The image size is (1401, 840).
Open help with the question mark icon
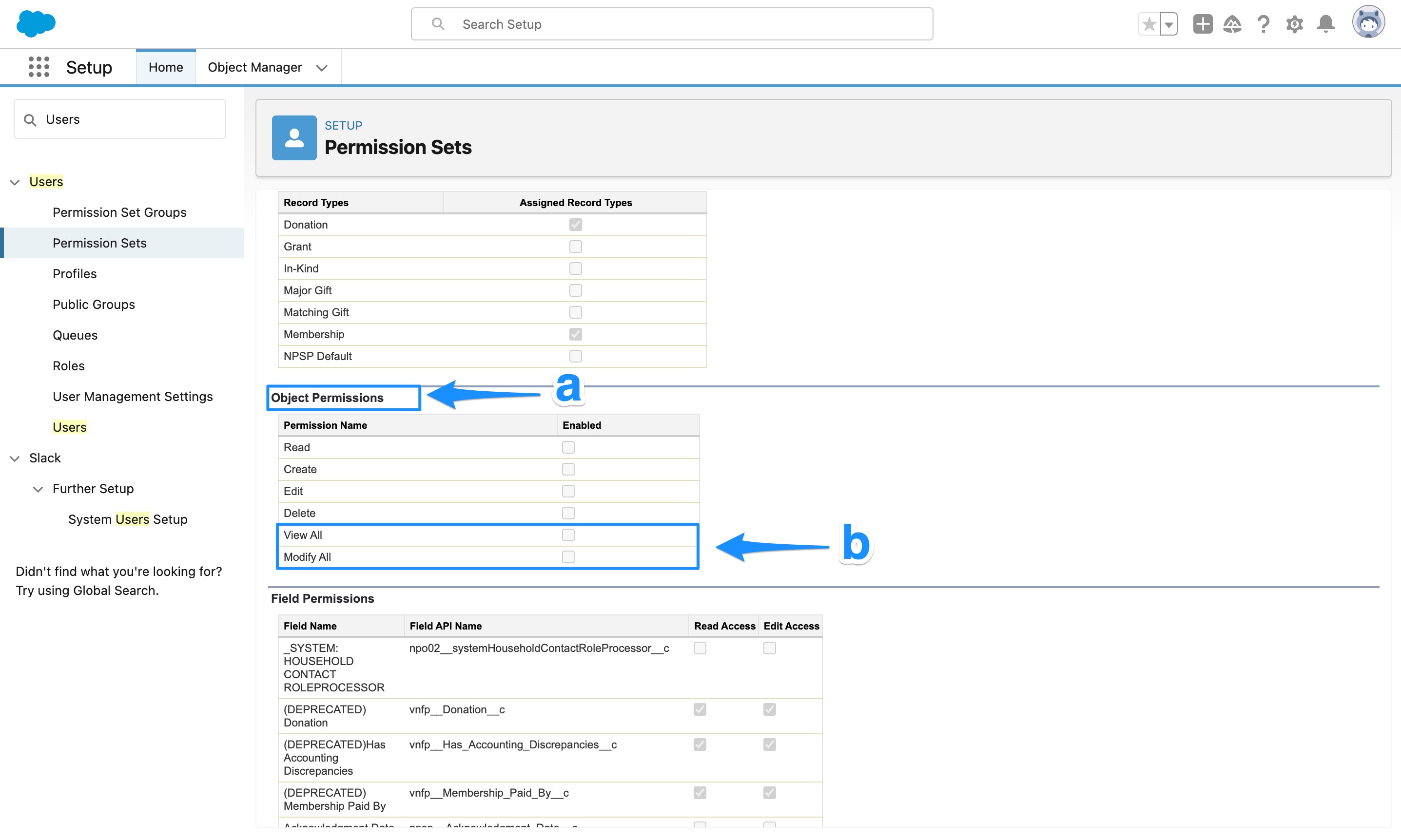coord(1263,24)
